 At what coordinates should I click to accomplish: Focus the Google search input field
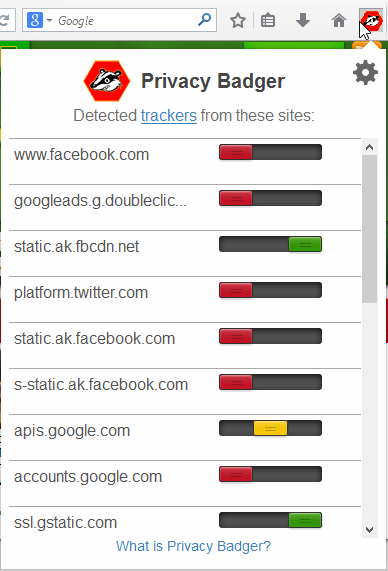(x=126, y=20)
